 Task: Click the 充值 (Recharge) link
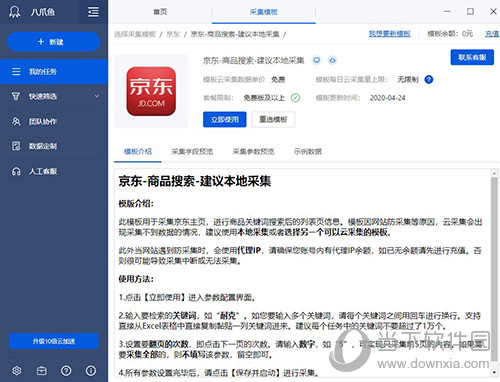[492, 34]
